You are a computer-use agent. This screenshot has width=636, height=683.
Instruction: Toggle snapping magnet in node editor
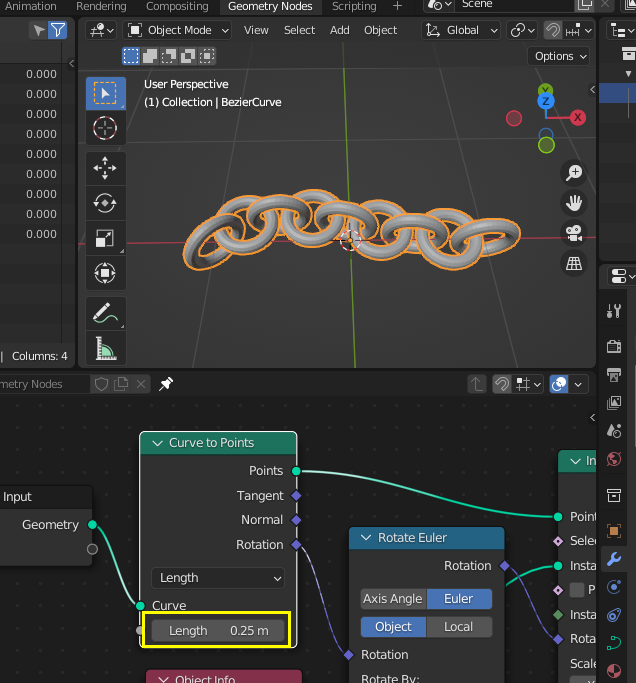[502, 384]
